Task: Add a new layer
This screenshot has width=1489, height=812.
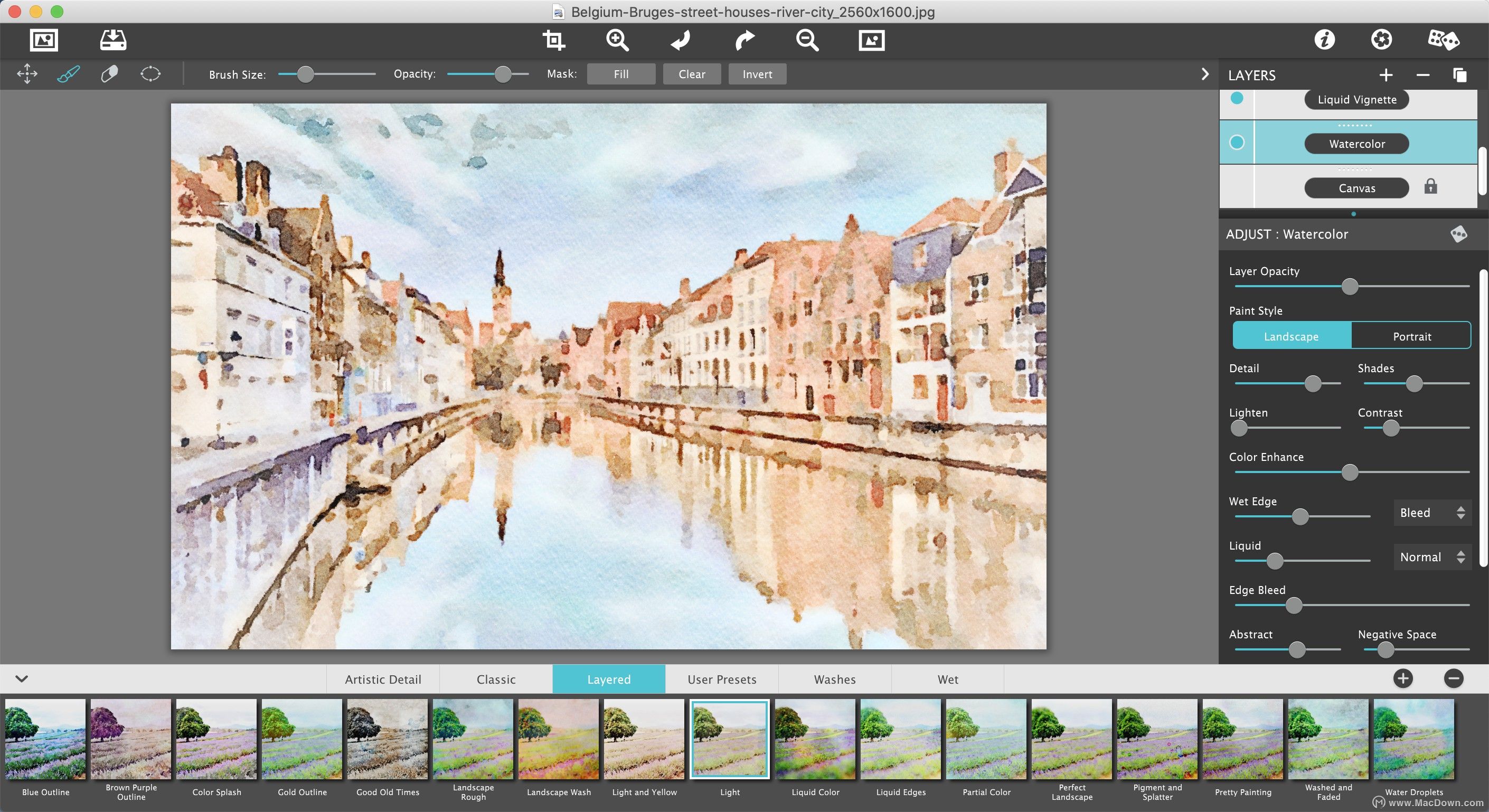Action: point(1386,75)
